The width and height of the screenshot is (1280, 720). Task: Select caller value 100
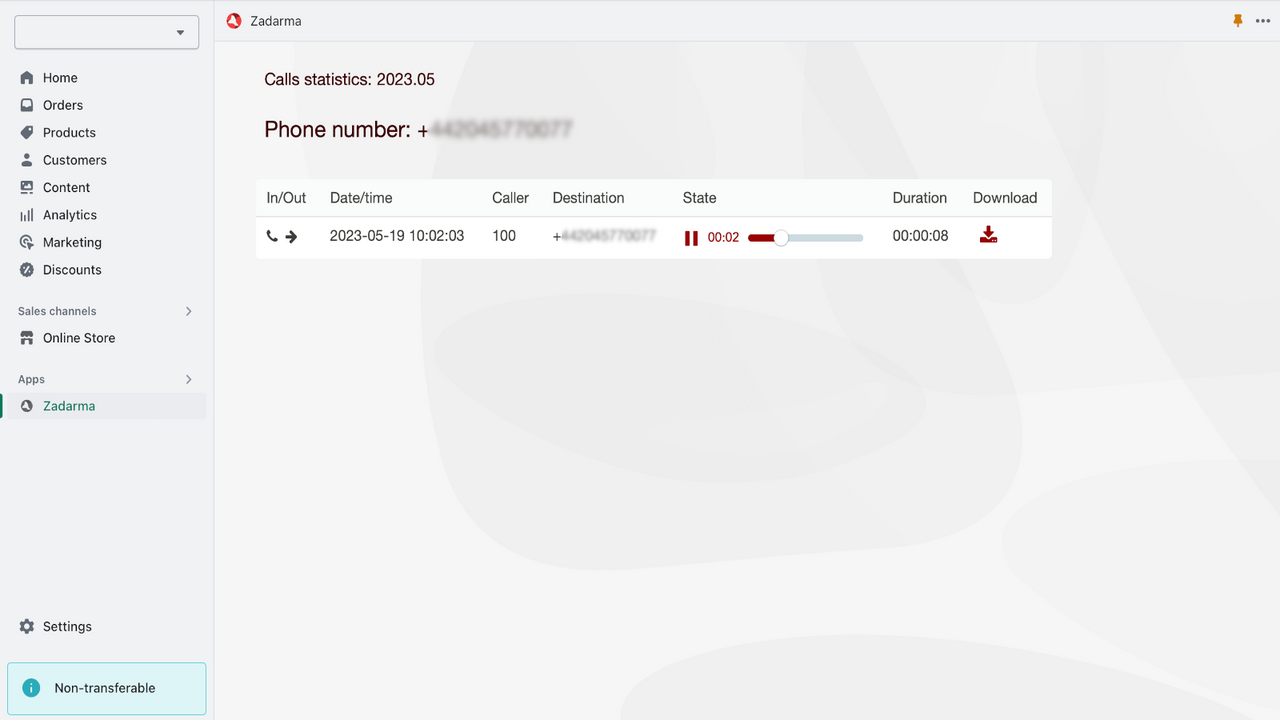point(504,236)
